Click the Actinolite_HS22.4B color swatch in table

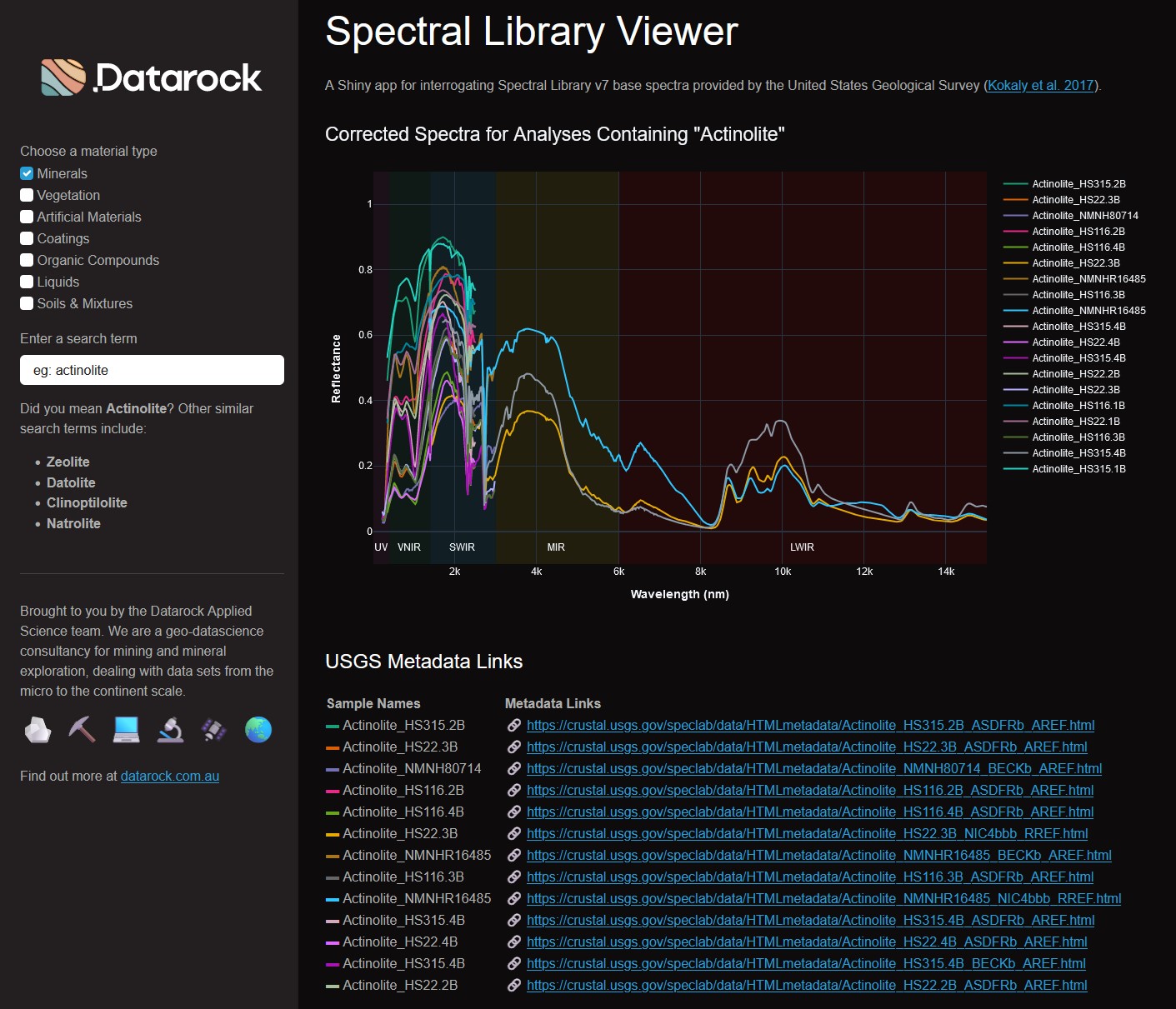coord(333,942)
